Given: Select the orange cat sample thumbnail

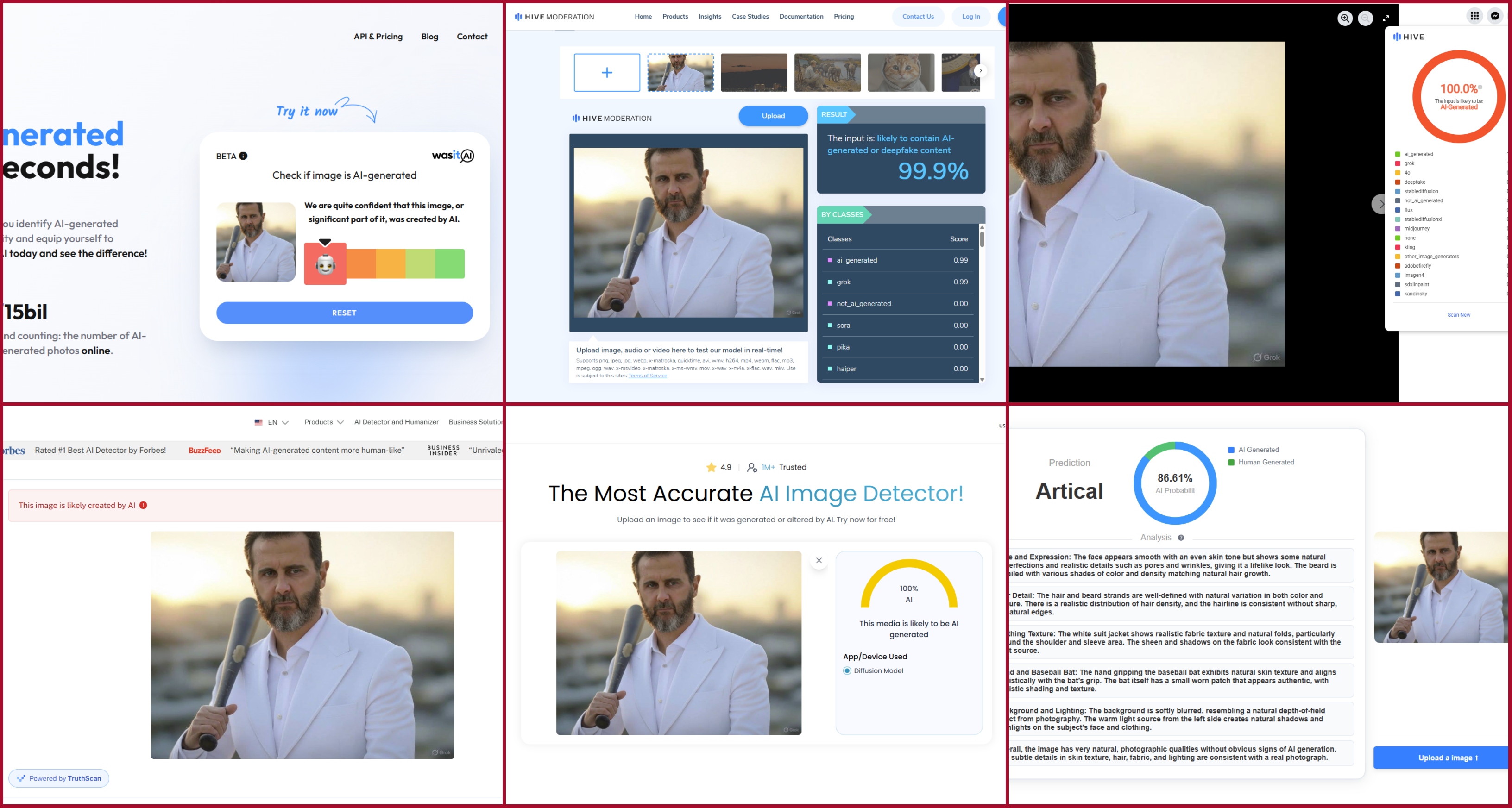Looking at the screenshot, I should pyautogui.click(x=901, y=72).
